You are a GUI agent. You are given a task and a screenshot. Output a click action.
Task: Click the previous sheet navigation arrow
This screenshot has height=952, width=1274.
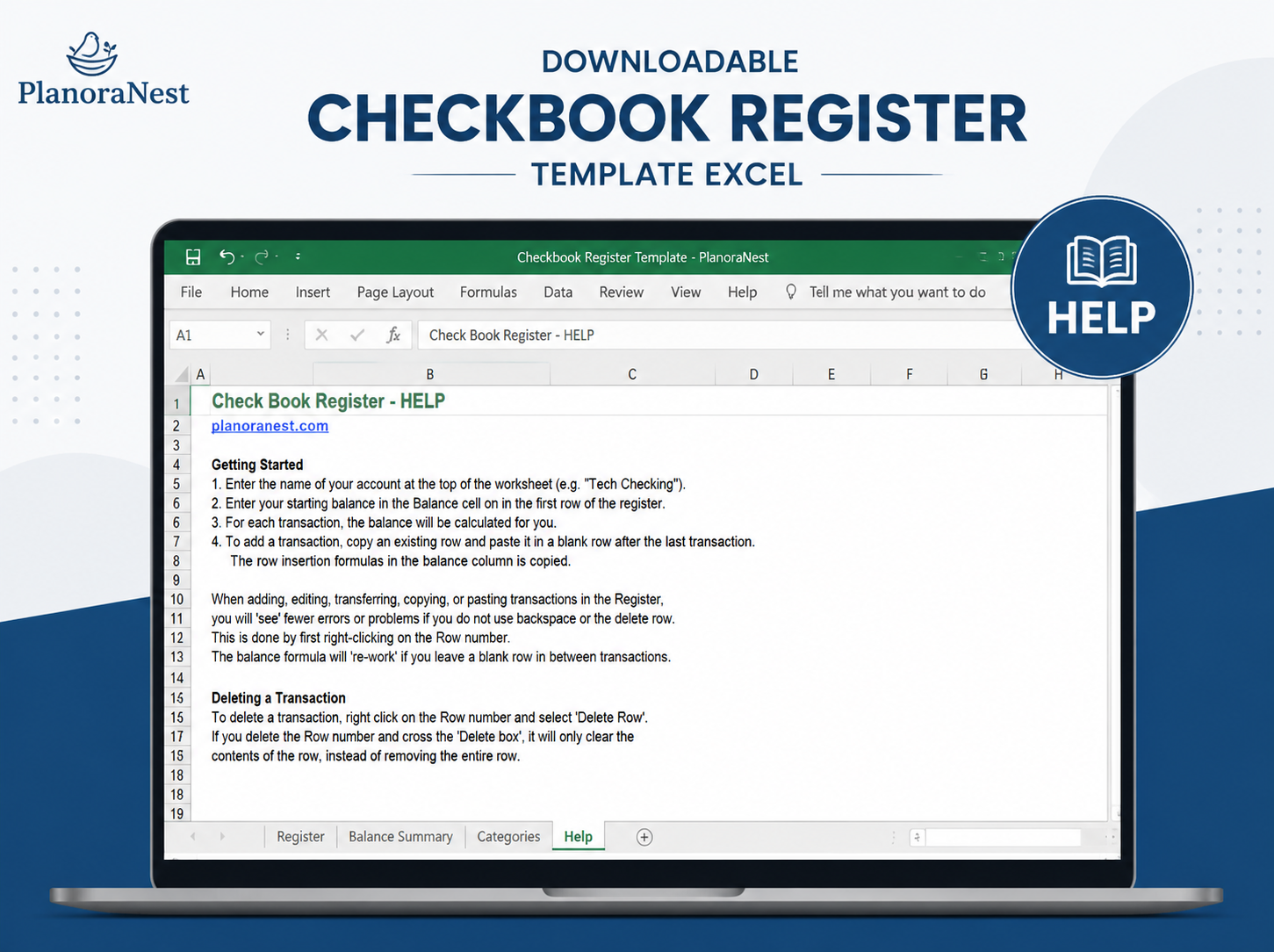193,837
